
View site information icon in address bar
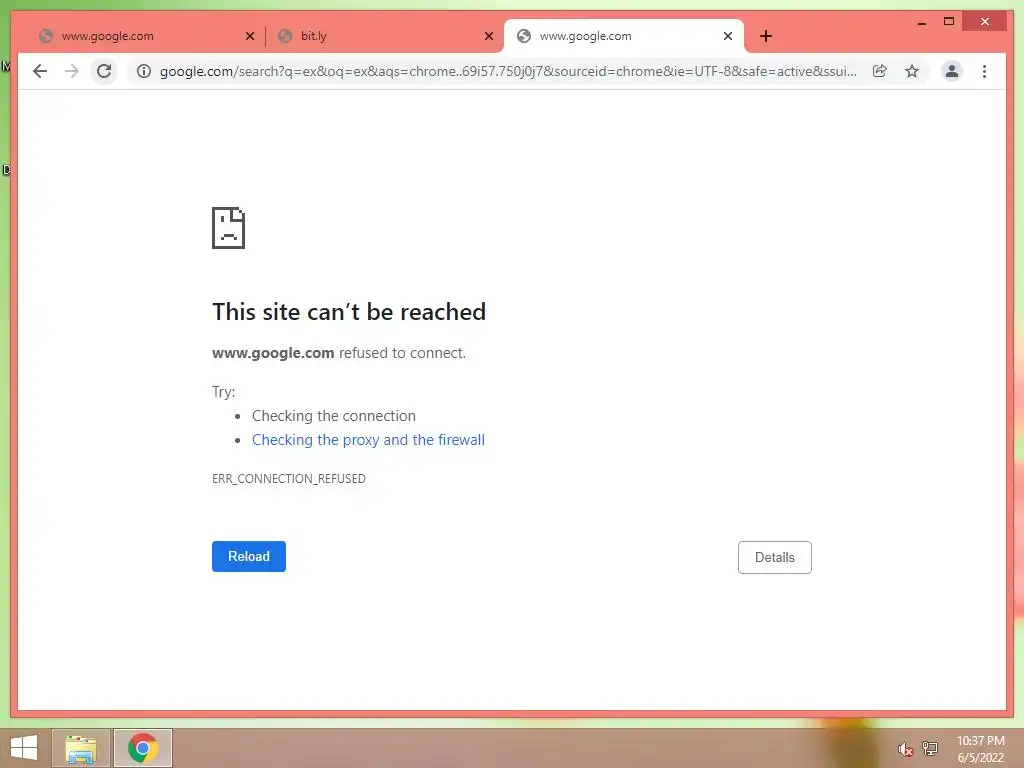144,71
